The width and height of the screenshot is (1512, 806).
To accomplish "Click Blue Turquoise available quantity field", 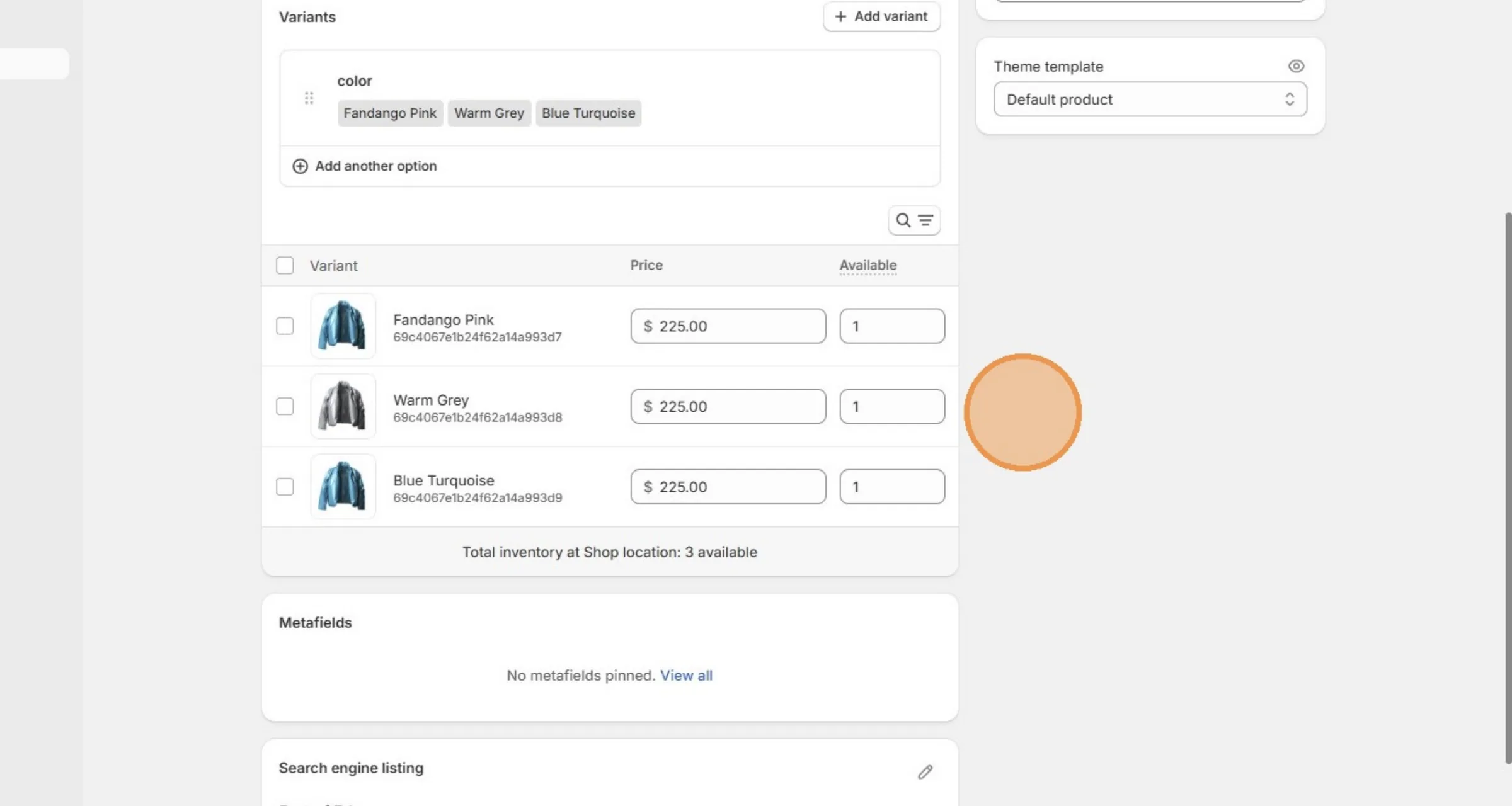I will click(892, 487).
